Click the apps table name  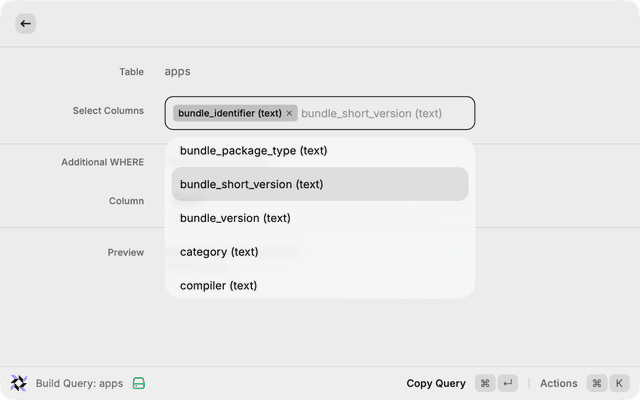click(177, 71)
